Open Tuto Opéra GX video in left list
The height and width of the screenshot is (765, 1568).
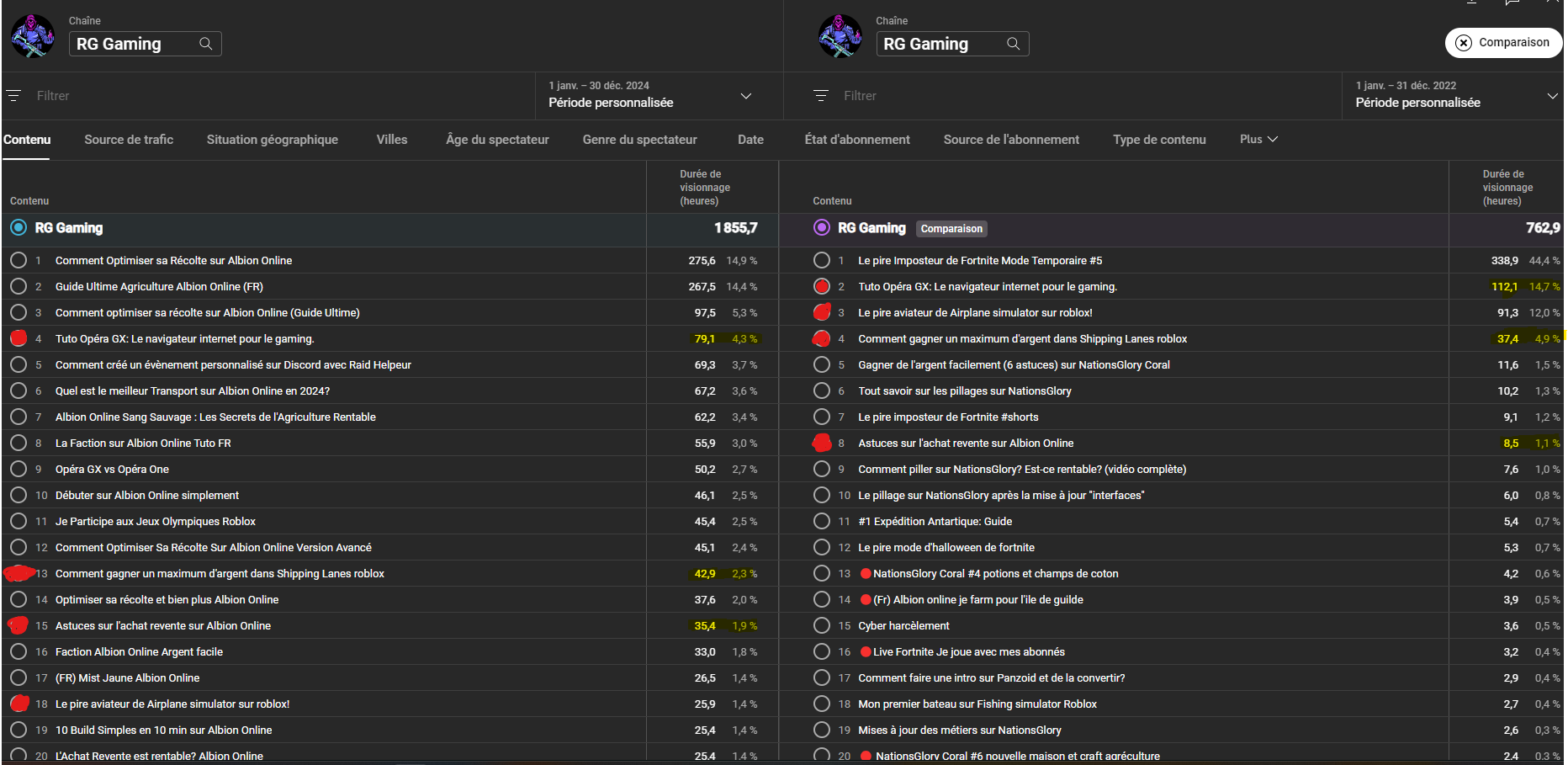coord(185,339)
